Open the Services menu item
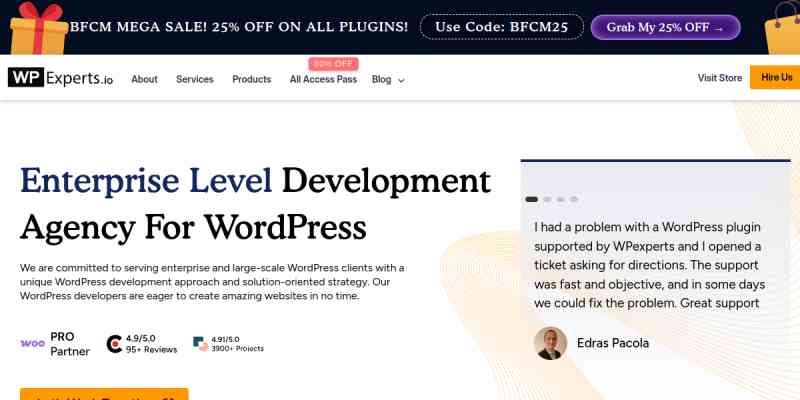800x400 pixels. tap(194, 79)
